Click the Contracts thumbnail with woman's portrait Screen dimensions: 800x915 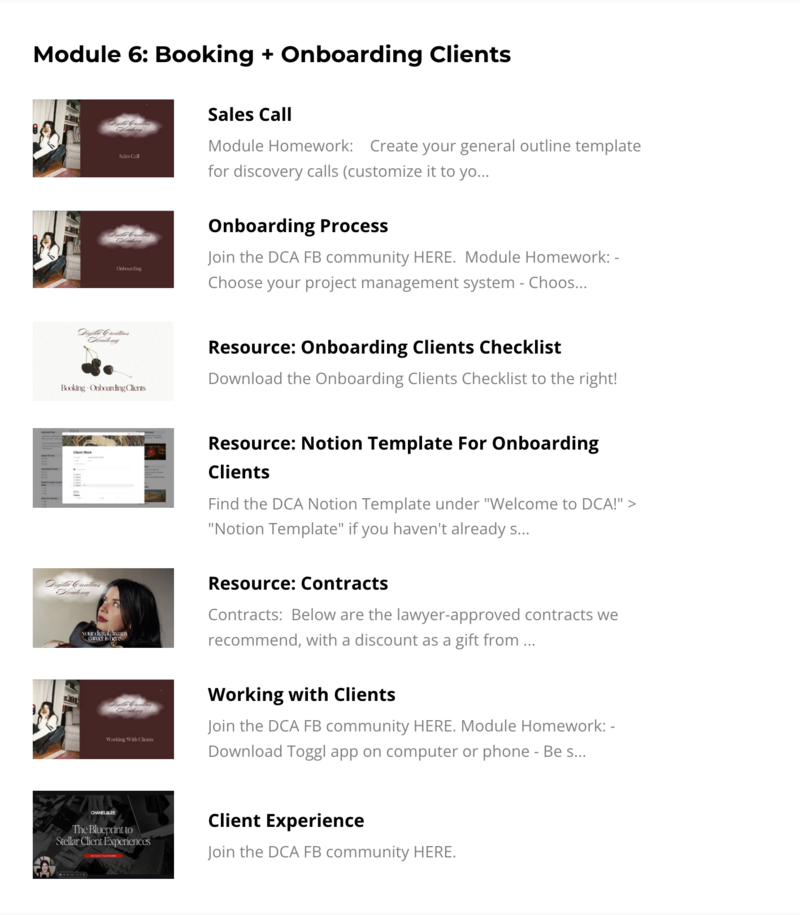click(103, 608)
